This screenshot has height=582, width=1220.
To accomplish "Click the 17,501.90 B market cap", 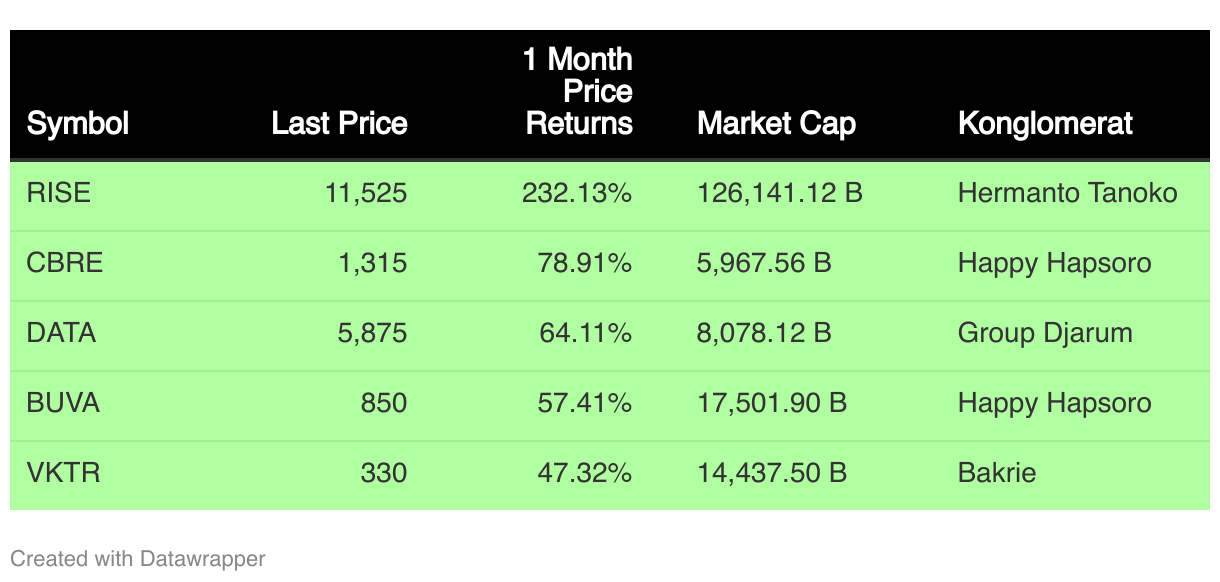I will 772,403.
